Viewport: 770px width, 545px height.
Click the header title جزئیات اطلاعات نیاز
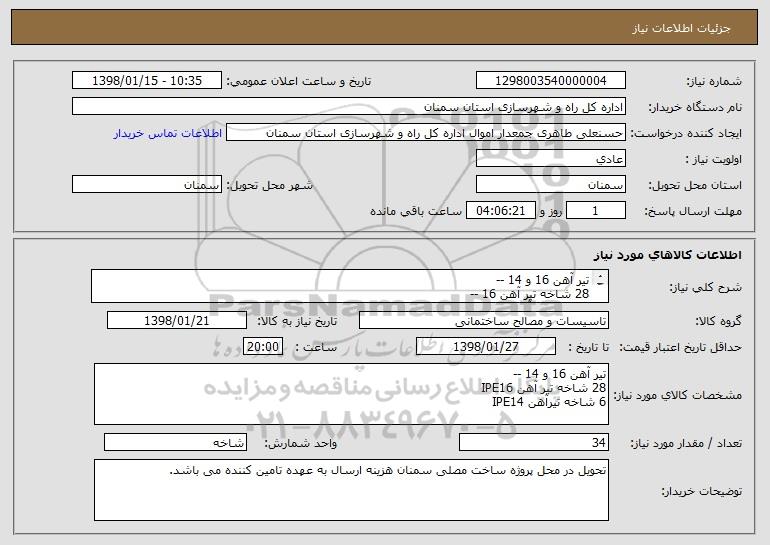[x=681, y=28]
